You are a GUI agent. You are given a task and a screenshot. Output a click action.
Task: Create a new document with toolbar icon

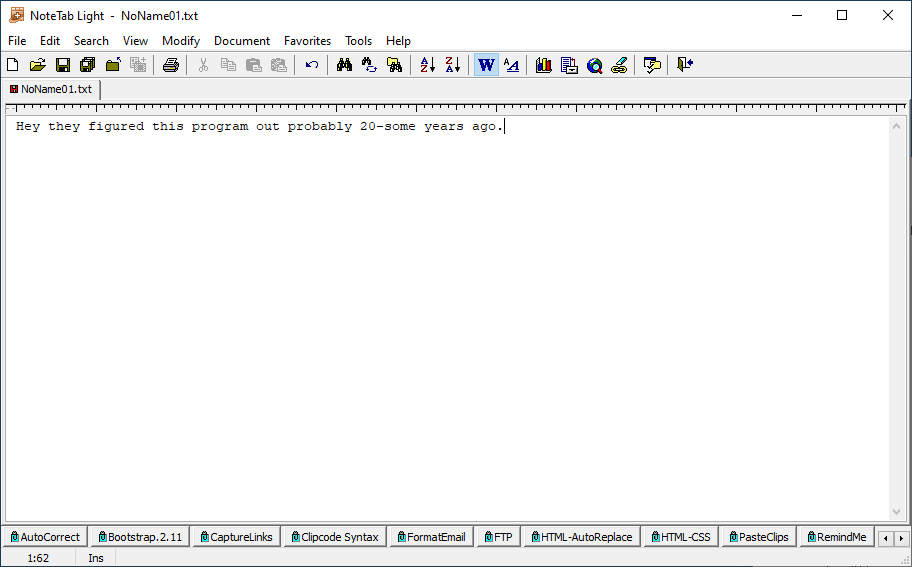12,65
